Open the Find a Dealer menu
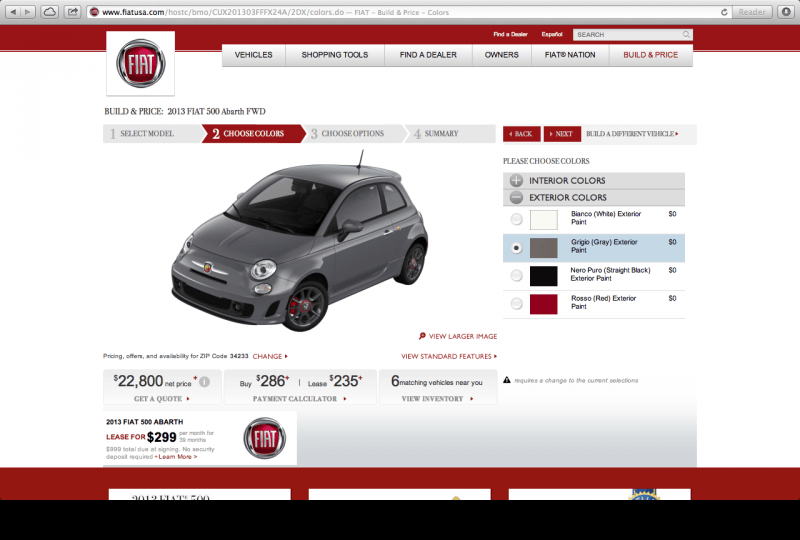The height and width of the screenshot is (540, 800). point(428,55)
